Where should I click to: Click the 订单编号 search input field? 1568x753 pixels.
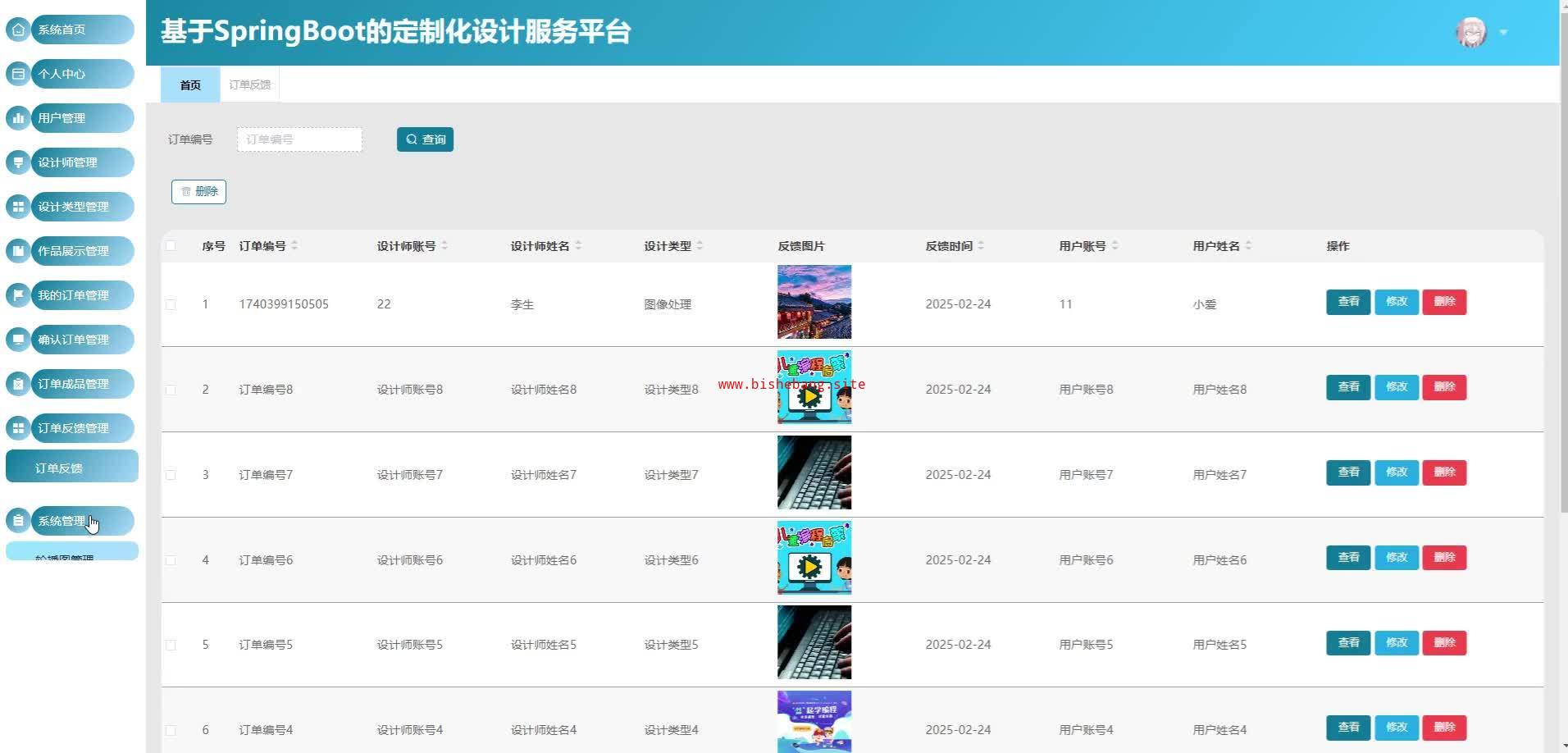(x=299, y=139)
